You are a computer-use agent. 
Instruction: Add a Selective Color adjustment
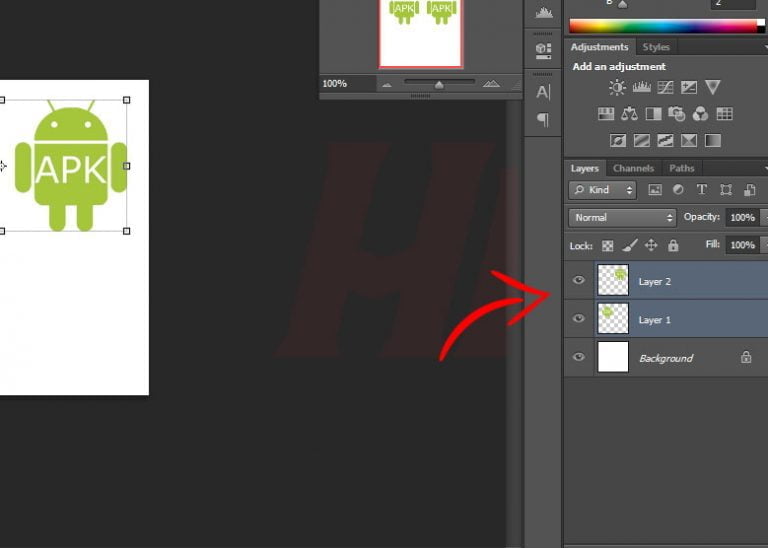[x=689, y=141]
